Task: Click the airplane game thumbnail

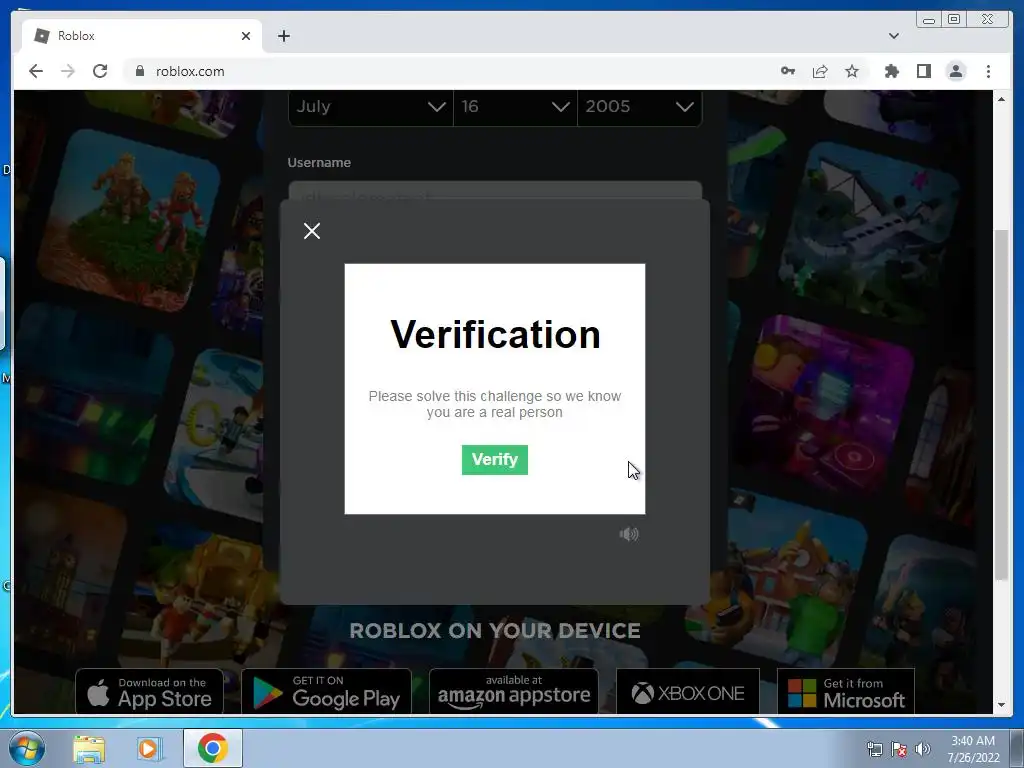Action: click(867, 234)
